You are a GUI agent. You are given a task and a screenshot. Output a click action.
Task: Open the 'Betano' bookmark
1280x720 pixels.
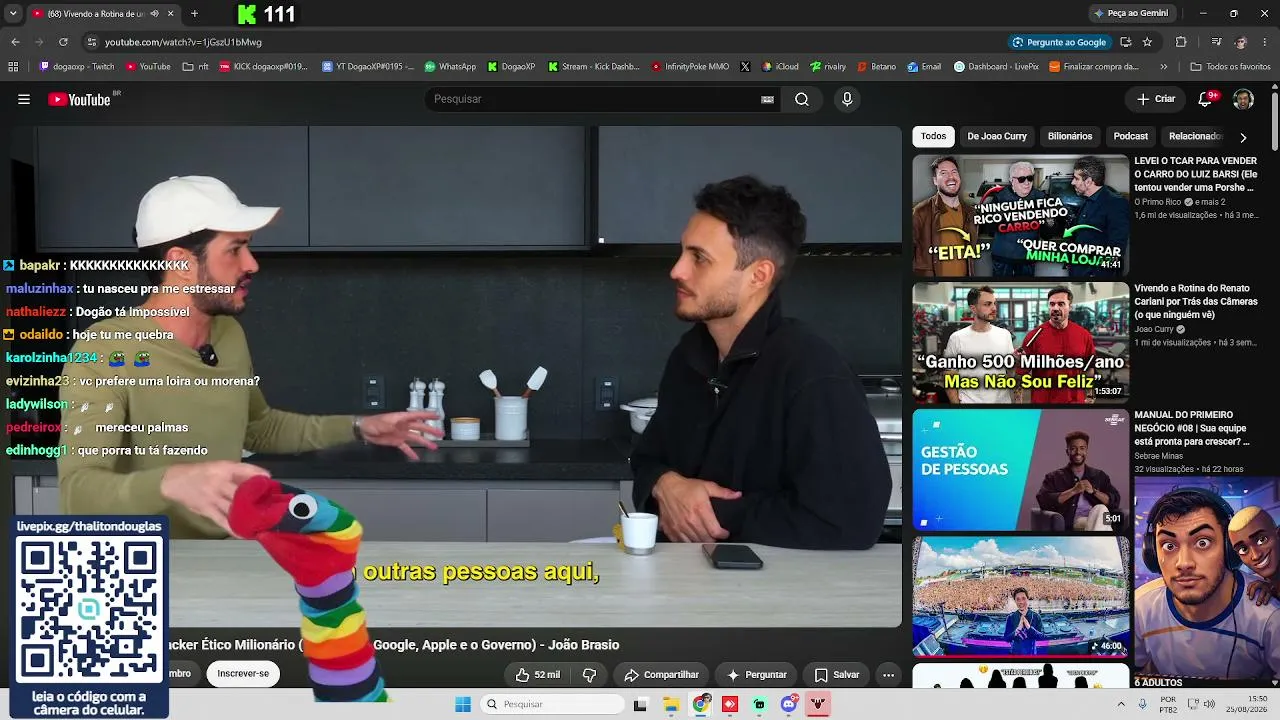[876, 67]
